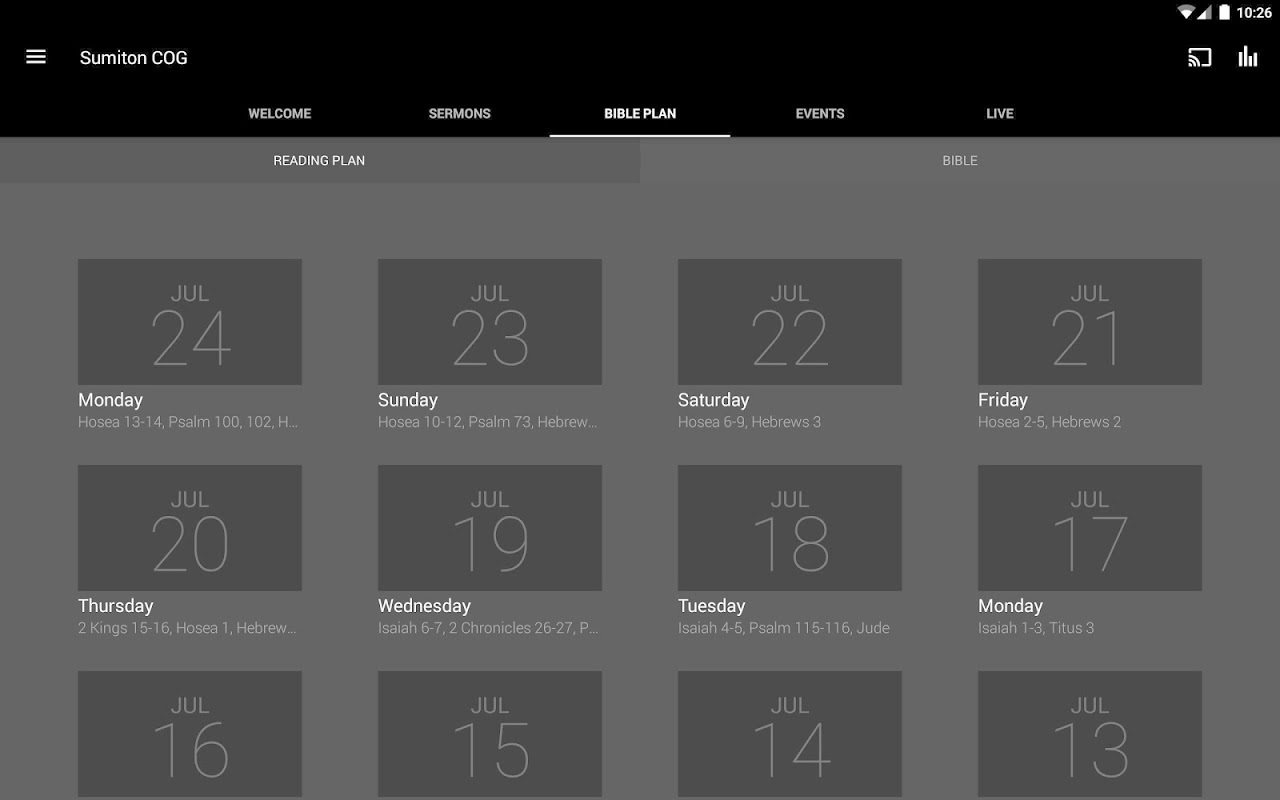The width and height of the screenshot is (1280, 800).
Task: Click the Wednesday day label
Action: point(424,606)
